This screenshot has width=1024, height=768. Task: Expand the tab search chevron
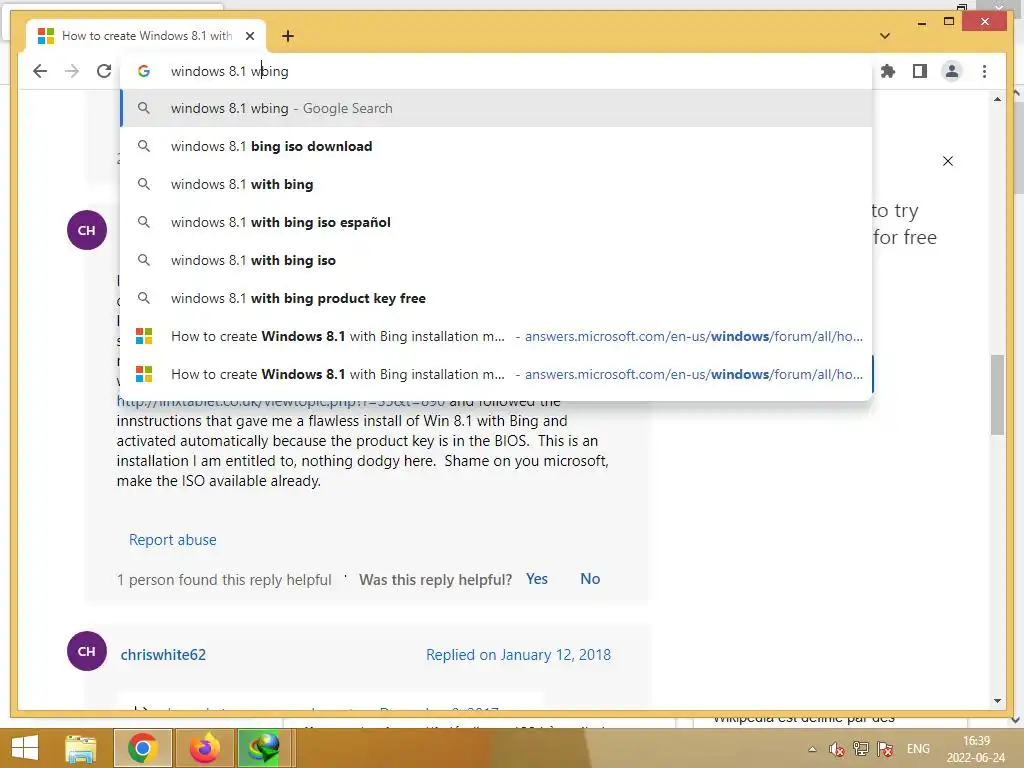pos(885,36)
